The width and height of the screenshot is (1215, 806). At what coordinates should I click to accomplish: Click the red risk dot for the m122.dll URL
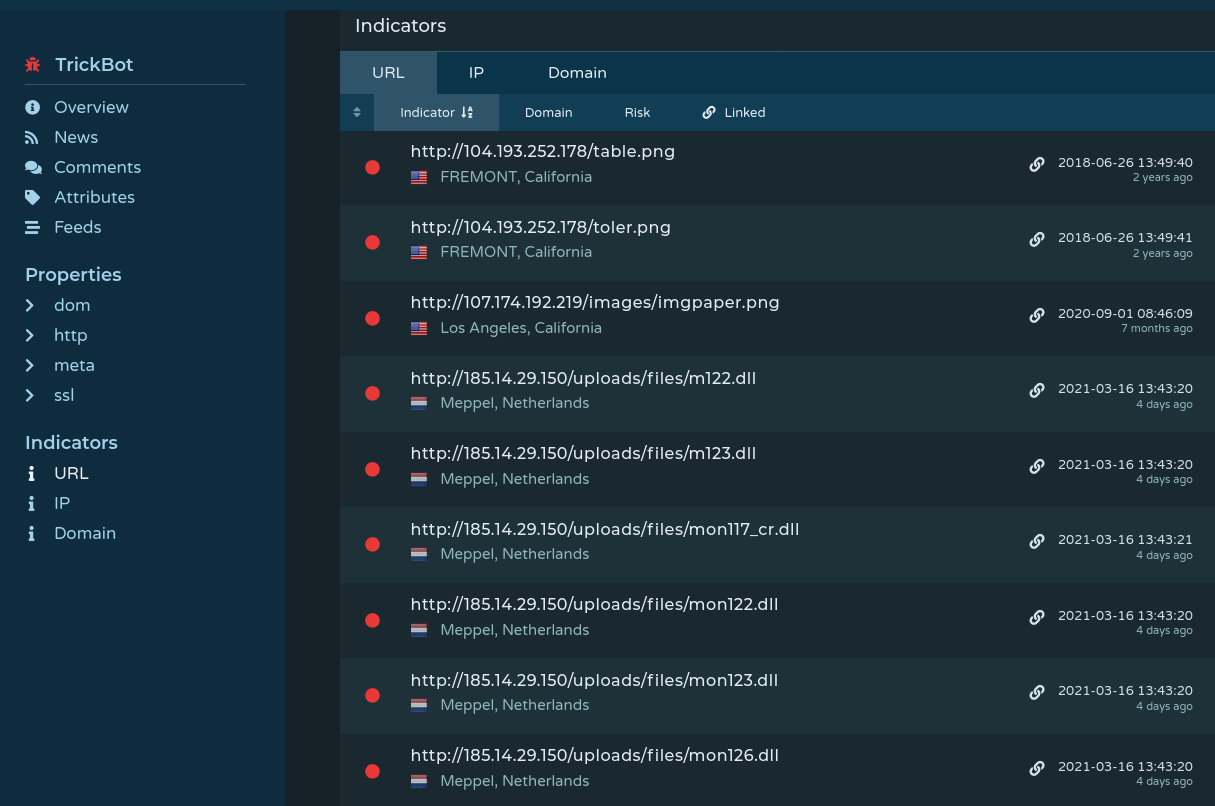pyautogui.click(x=373, y=393)
